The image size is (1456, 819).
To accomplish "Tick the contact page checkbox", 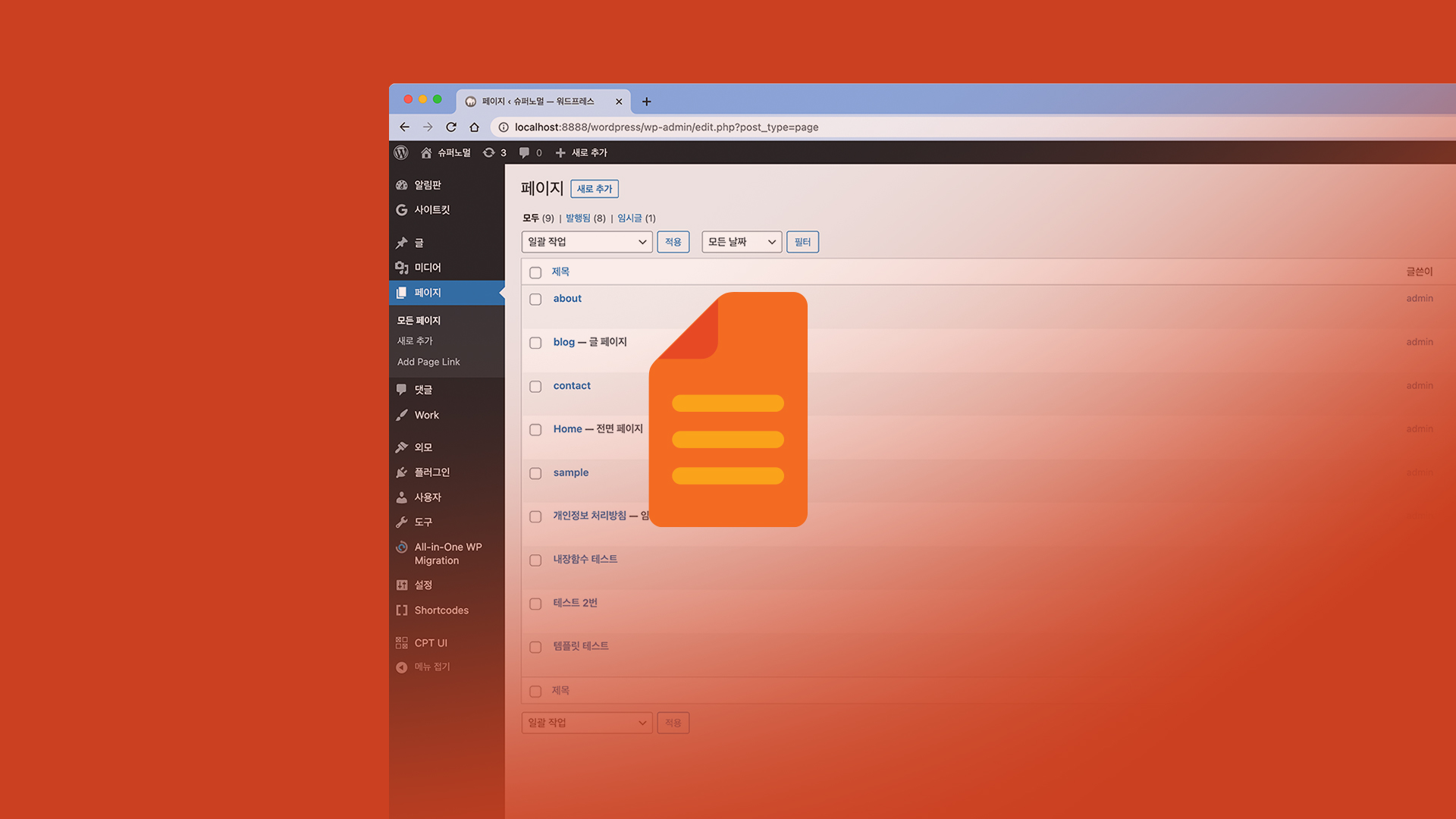I will coord(535,387).
